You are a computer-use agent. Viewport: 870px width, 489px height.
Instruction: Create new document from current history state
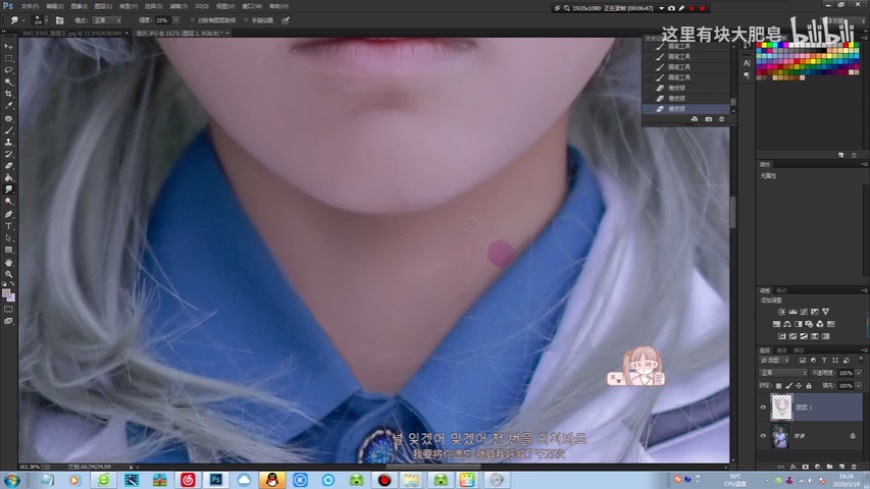694,119
